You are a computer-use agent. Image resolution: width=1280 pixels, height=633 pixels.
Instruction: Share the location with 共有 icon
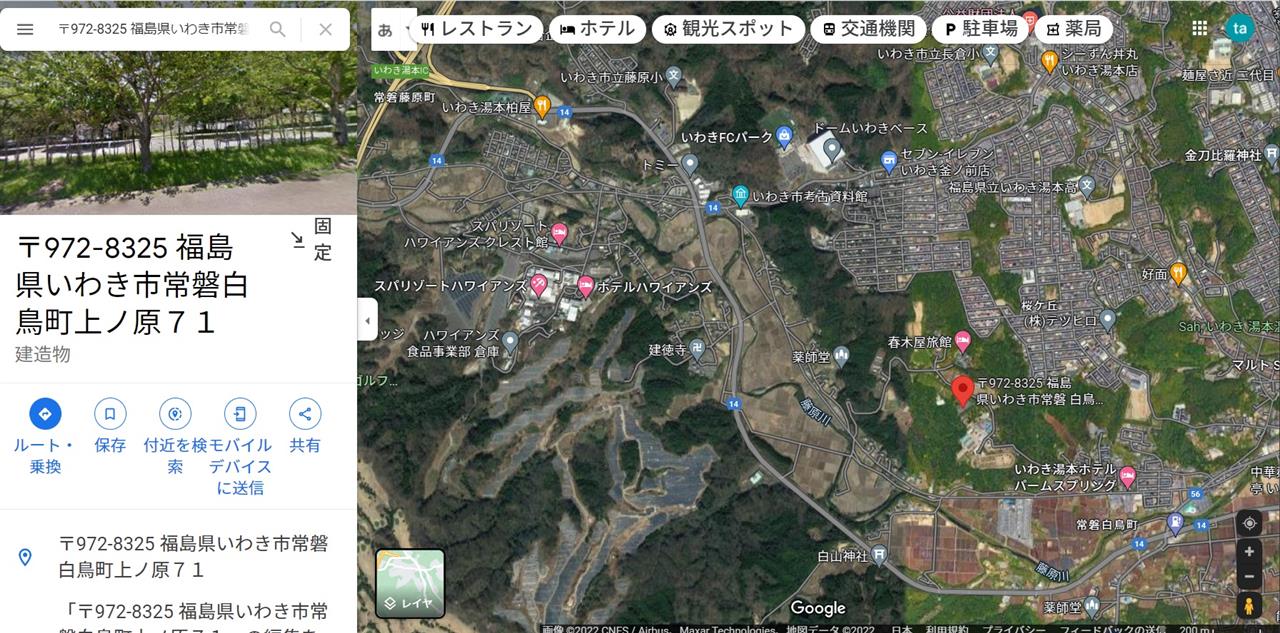click(305, 413)
